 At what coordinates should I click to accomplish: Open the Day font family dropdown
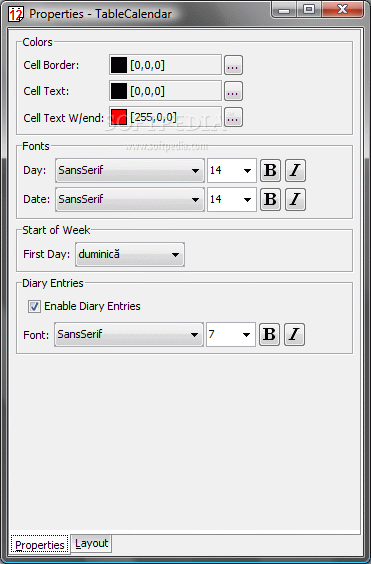(130, 170)
